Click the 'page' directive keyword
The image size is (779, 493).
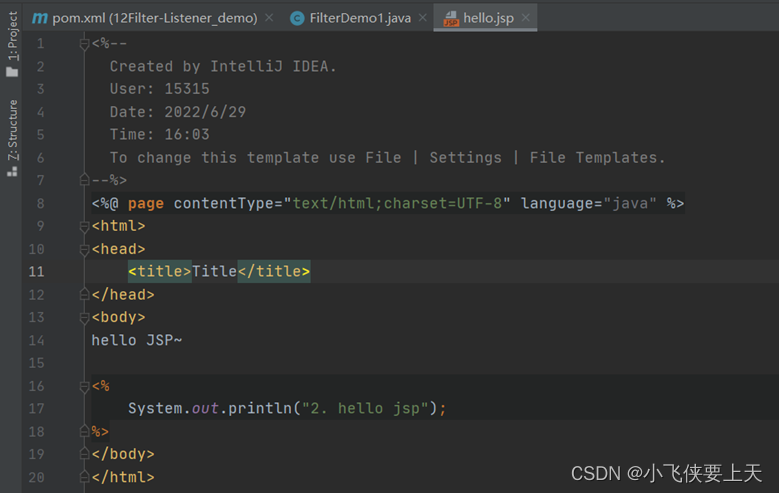(x=146, y=204)
